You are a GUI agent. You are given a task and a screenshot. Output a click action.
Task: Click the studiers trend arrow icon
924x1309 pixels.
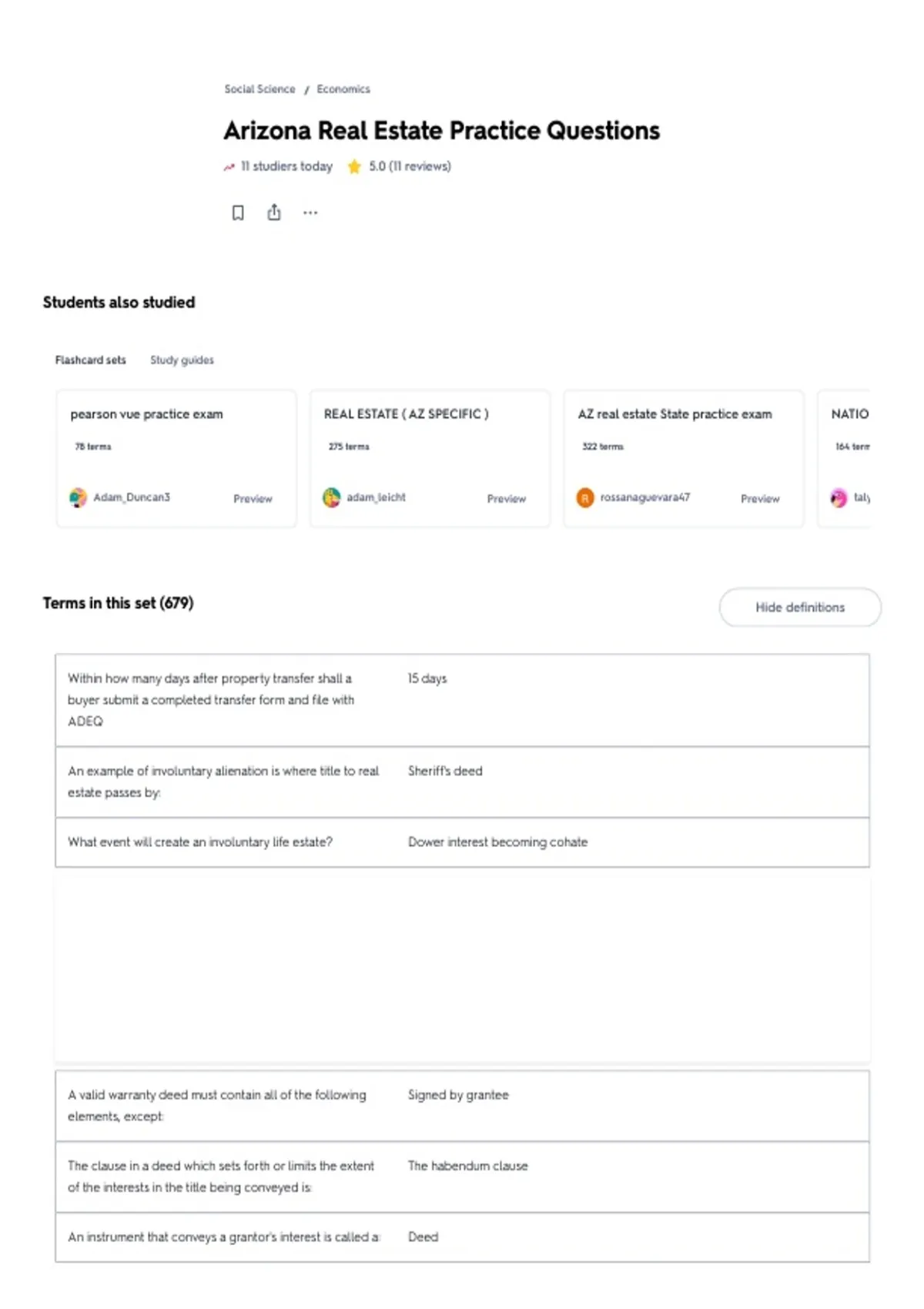coord(229,166)
